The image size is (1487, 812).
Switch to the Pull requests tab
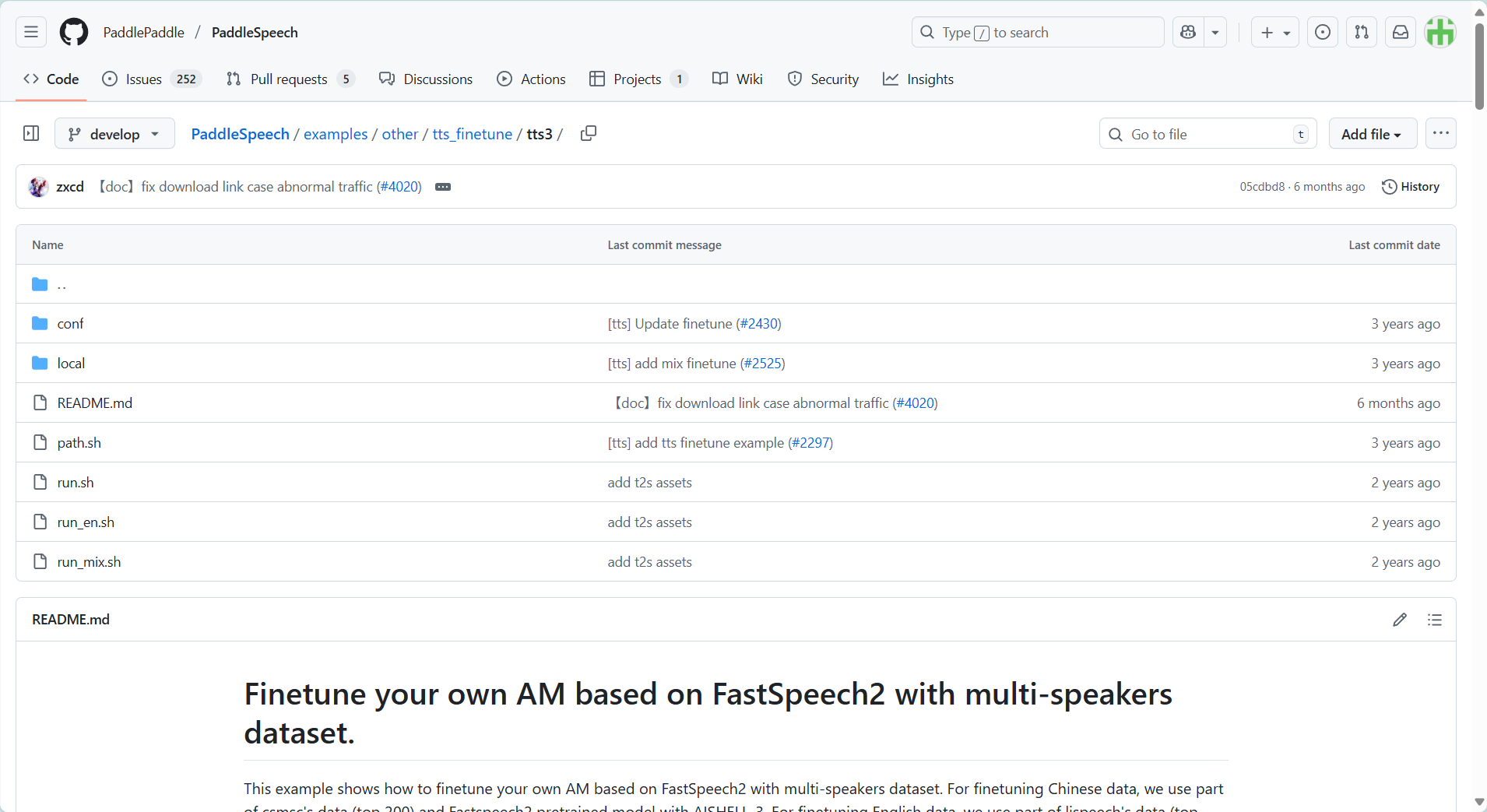click(290, 79)
